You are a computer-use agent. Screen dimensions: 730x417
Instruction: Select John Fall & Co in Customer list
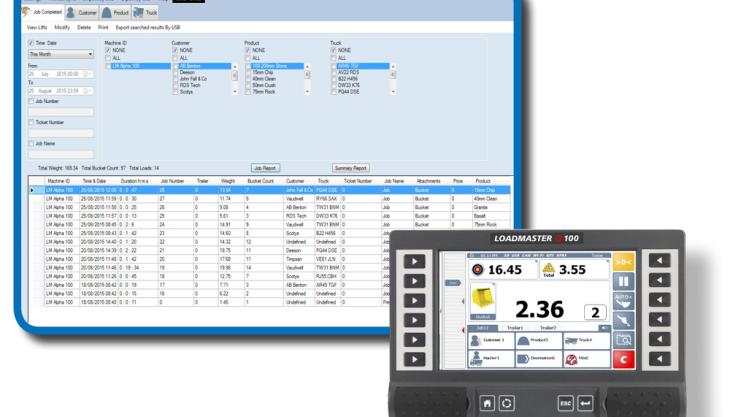pos(193,79)
